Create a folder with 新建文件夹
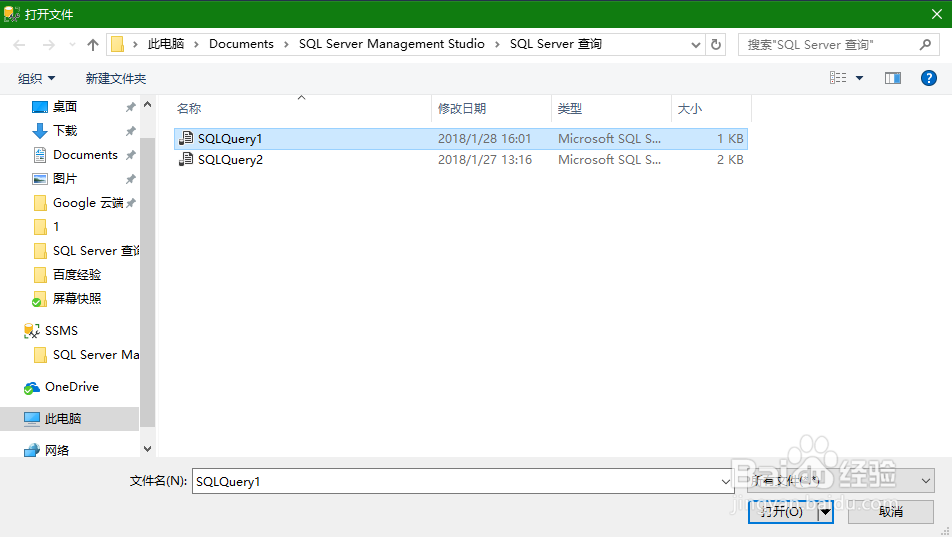The width and height of the screenshot is (952, 537). point(116,78)
